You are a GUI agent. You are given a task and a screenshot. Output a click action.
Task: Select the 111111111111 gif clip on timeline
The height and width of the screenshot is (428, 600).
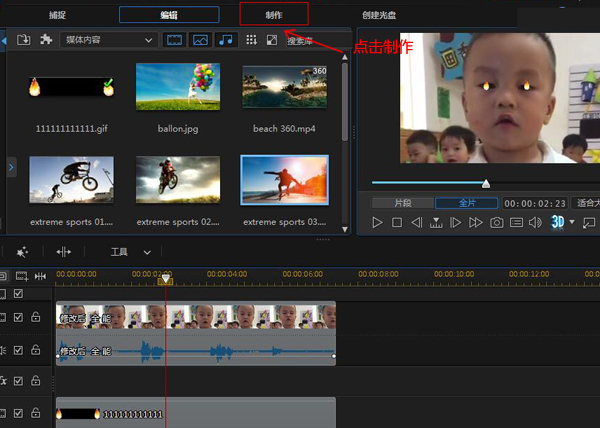pos(196,413)
